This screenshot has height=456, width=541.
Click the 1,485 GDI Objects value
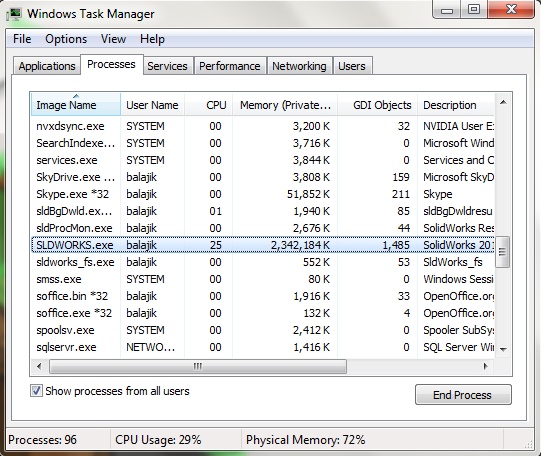click(x=396, y=245)
